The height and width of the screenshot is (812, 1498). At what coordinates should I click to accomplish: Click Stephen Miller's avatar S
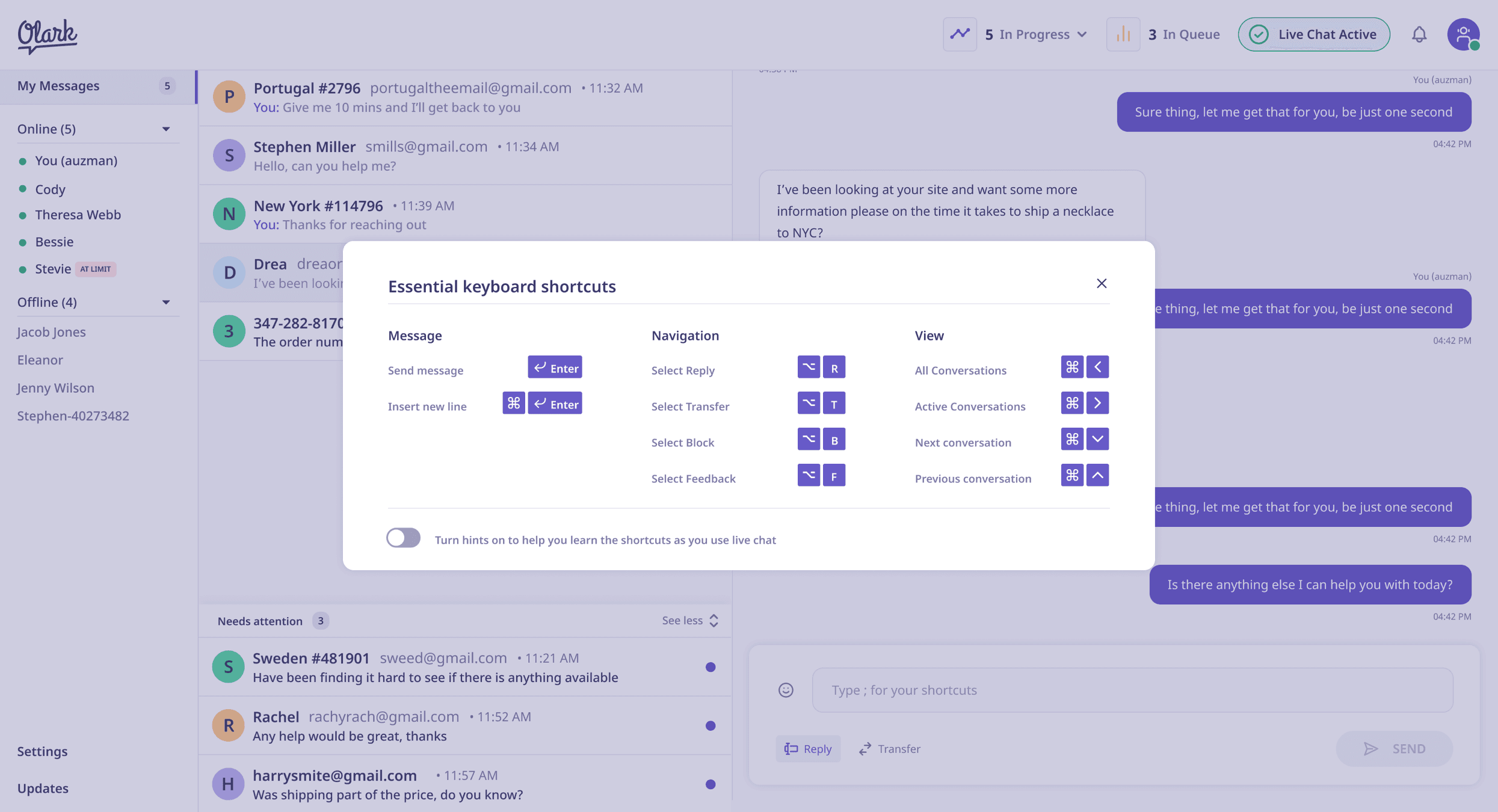tap(229, 155)
